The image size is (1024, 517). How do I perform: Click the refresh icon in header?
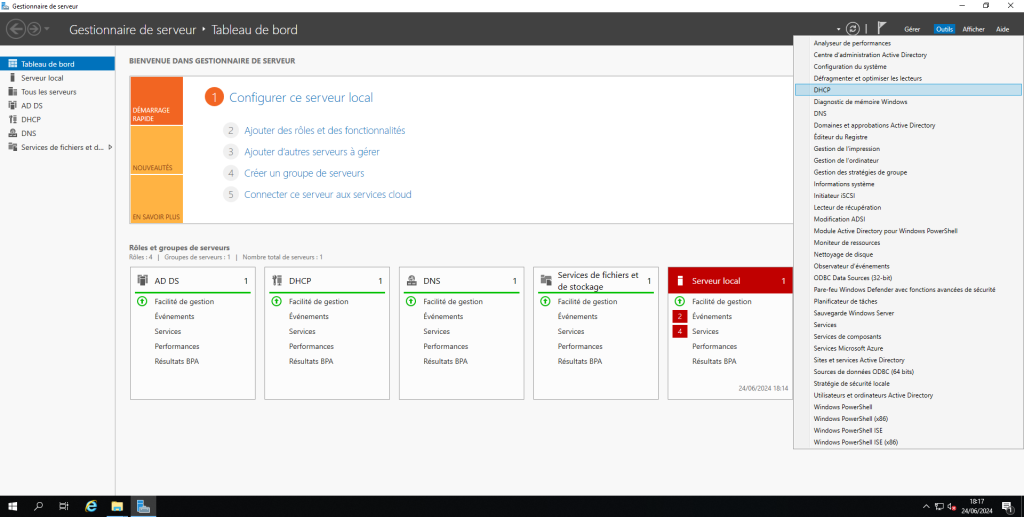click(852, 29)
